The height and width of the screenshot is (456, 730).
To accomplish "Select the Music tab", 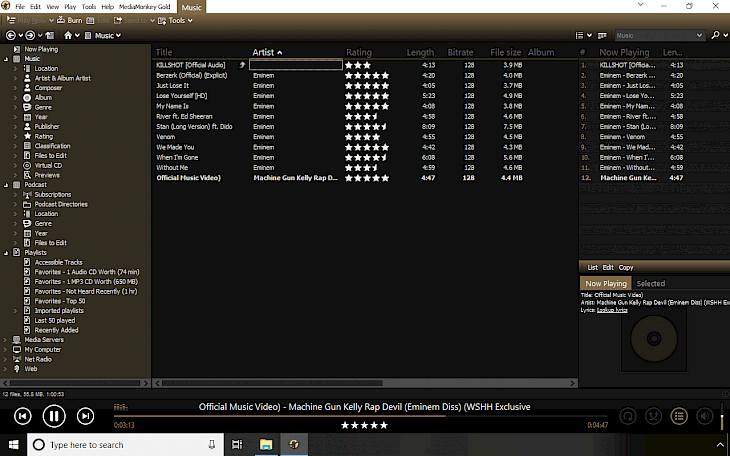I will pyautogui.click(x=191, y=7).
